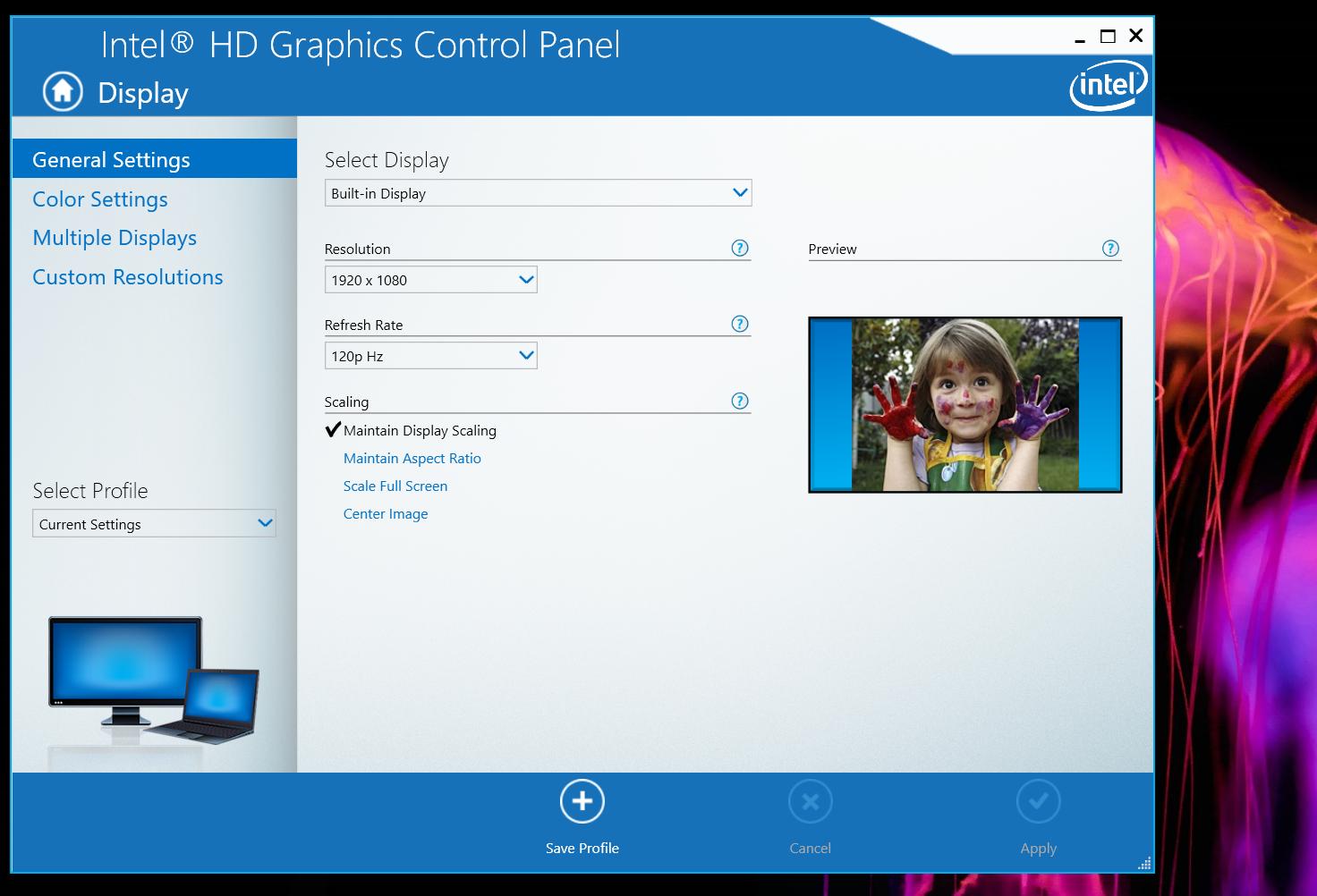Select Maintain Aspect Ratio scaling

click(x=412, y=458)
